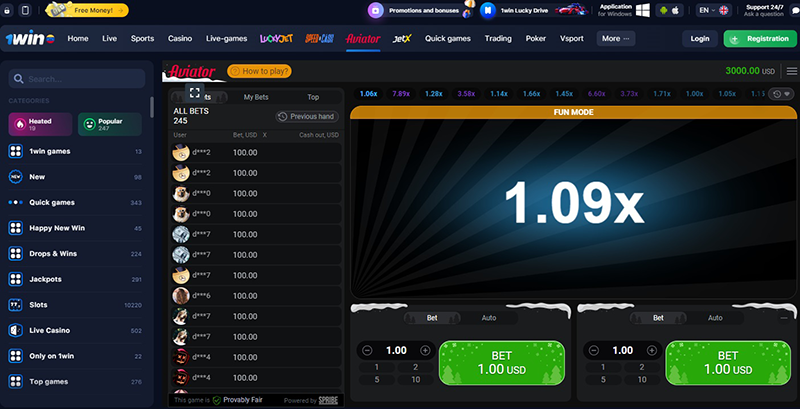
Task: Place the right BET 1.00 USD
Action: (728, 363)
